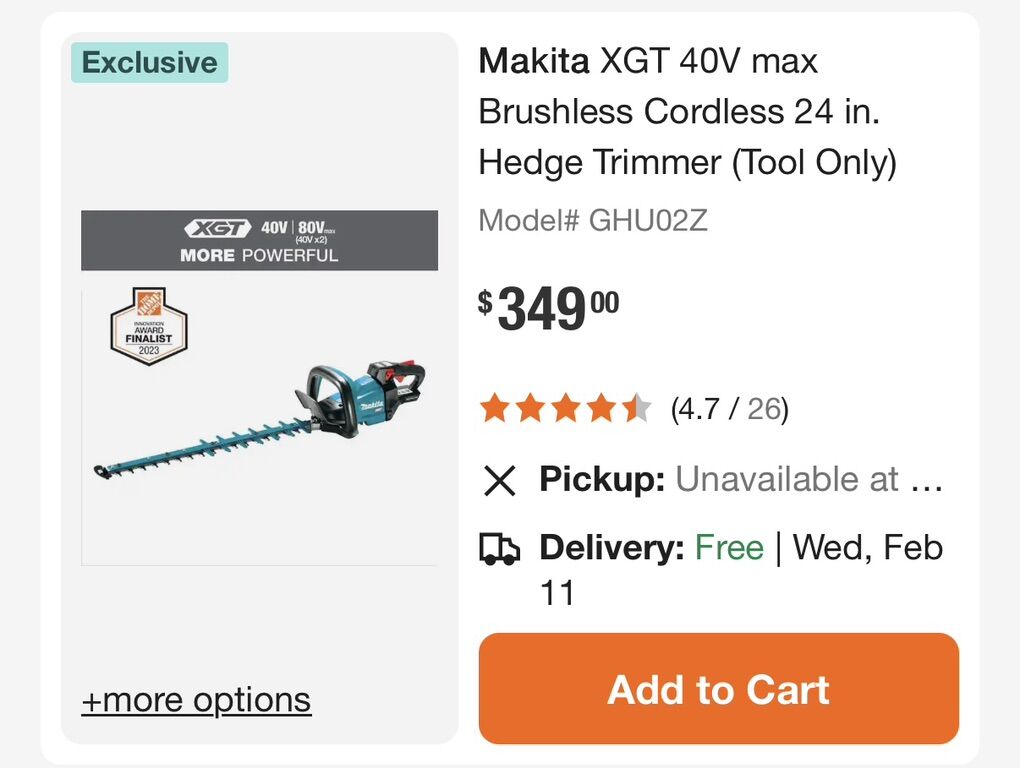Screen dimensions: 1020x768
Task: Click the Makita brand name
Action: [x=534, y=62]
